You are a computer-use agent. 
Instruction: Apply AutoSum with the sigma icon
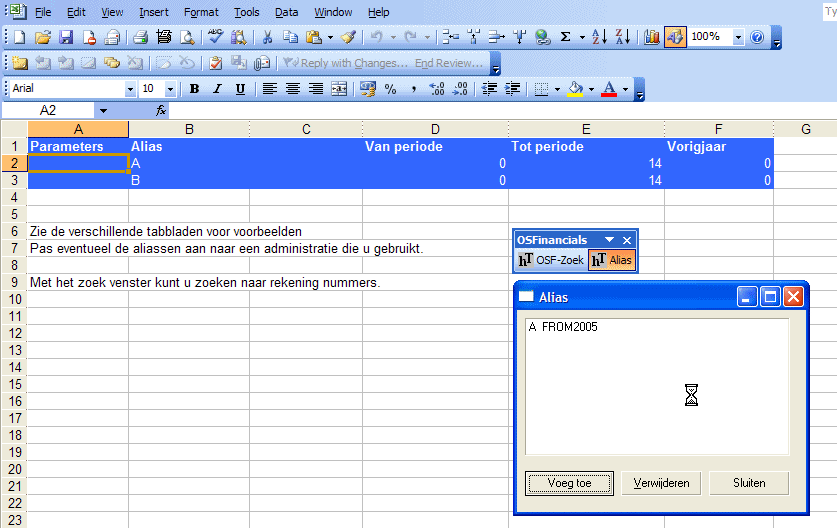click(565, 37)
